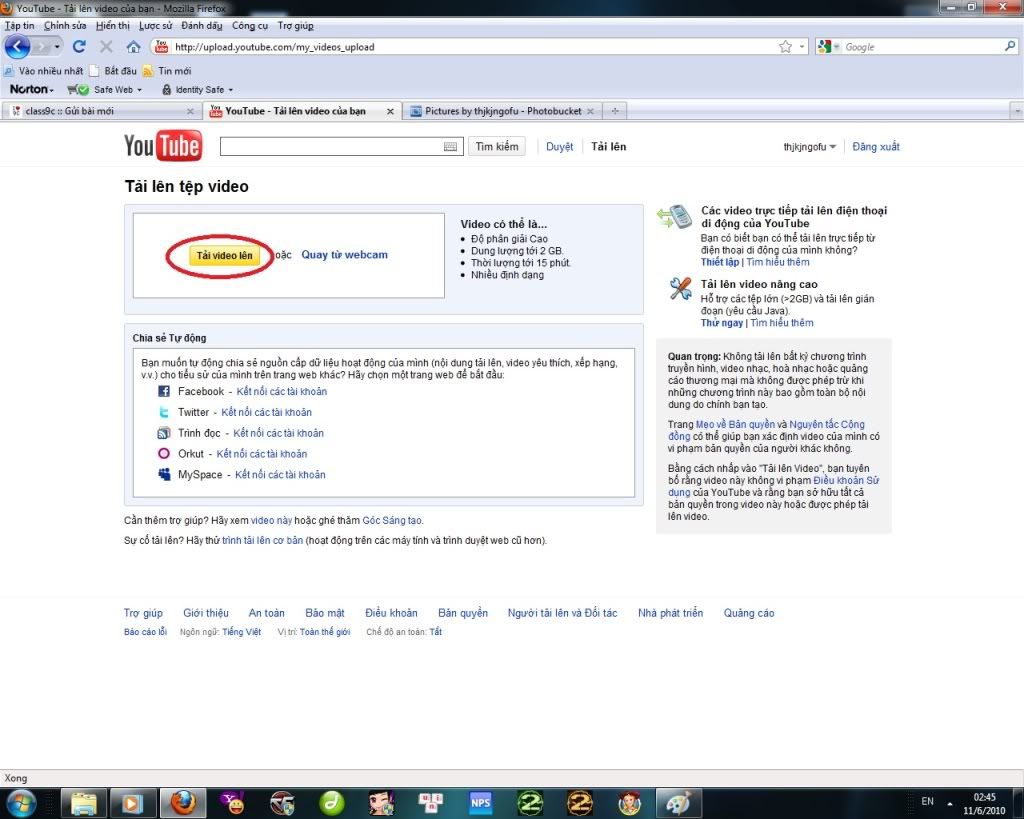Image resolution: width=1024 pixels, height=819 pixels.
Task: Open the green music note taskbar app
Action: (331, 803)
